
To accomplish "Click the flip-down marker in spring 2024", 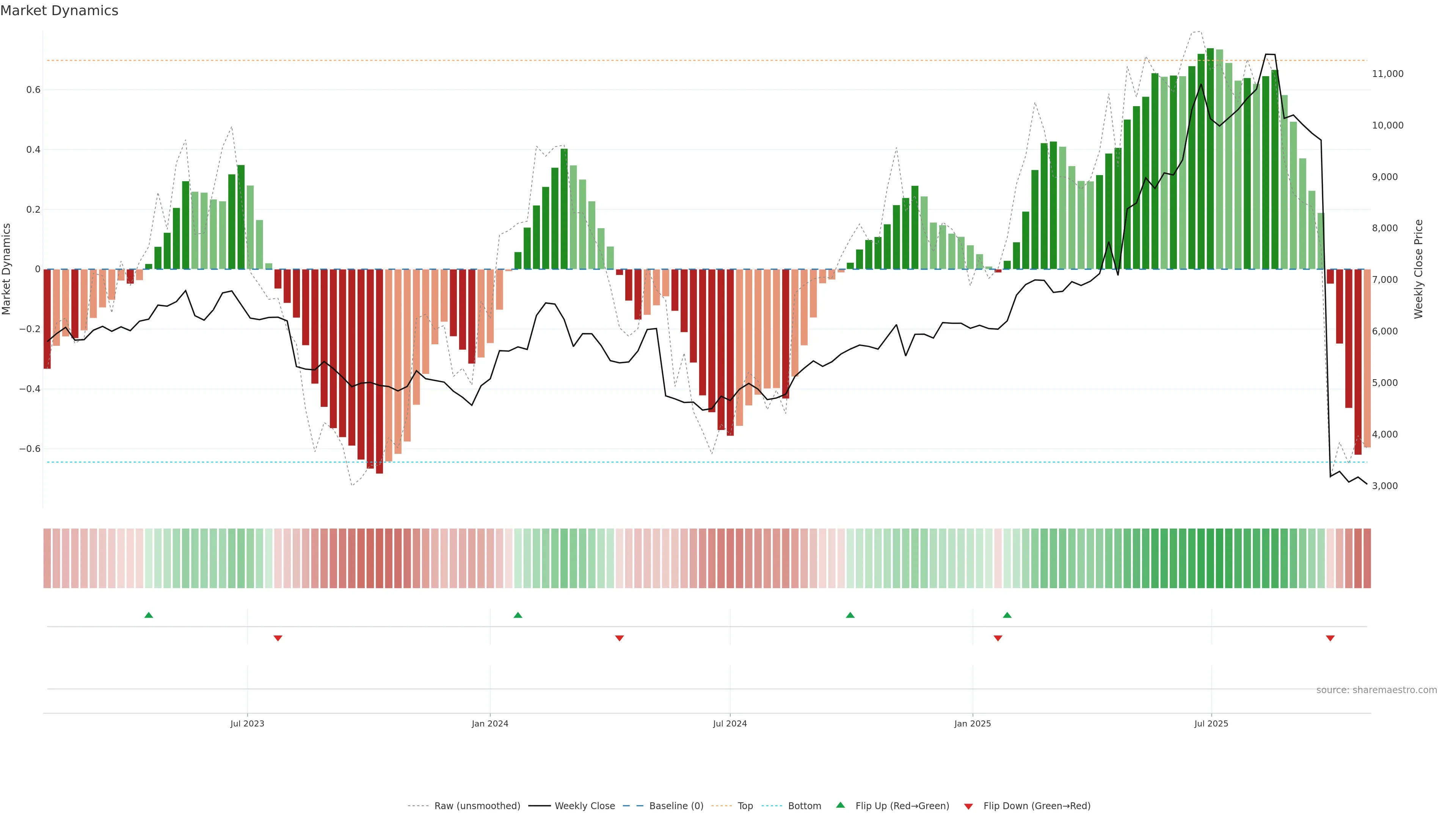I will point(619,638).
